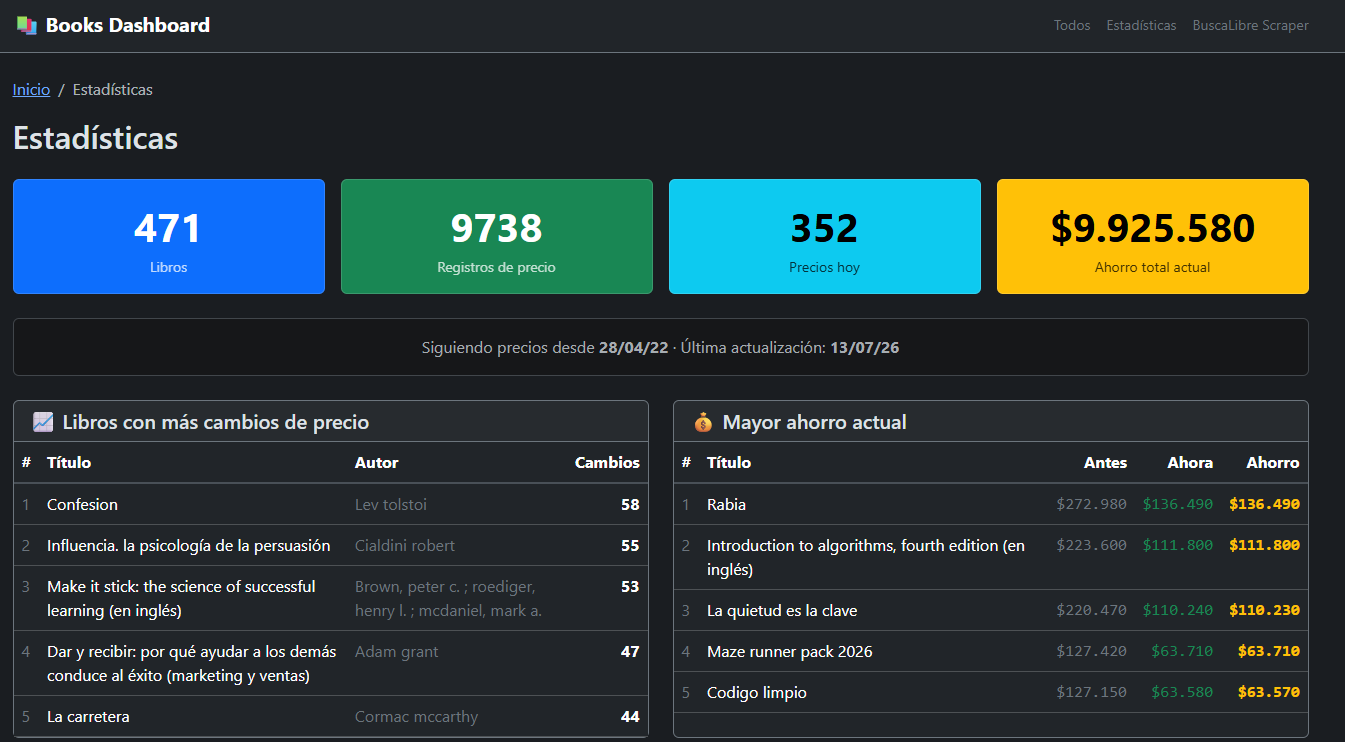Click Maze runner pack 2026 title
This screenshot has height=742, width=1345.
click(x=790, y=652)
